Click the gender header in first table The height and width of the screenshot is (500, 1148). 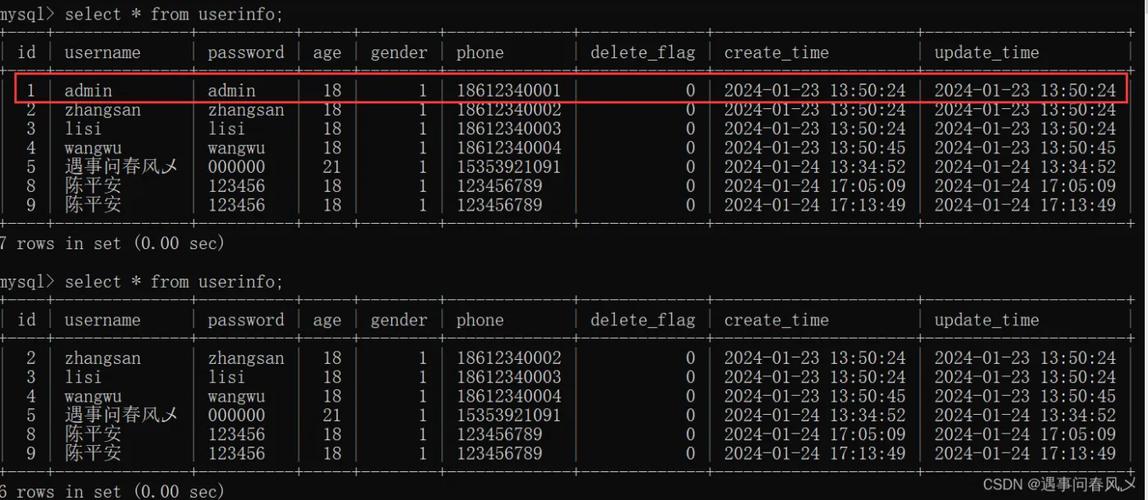399,52
